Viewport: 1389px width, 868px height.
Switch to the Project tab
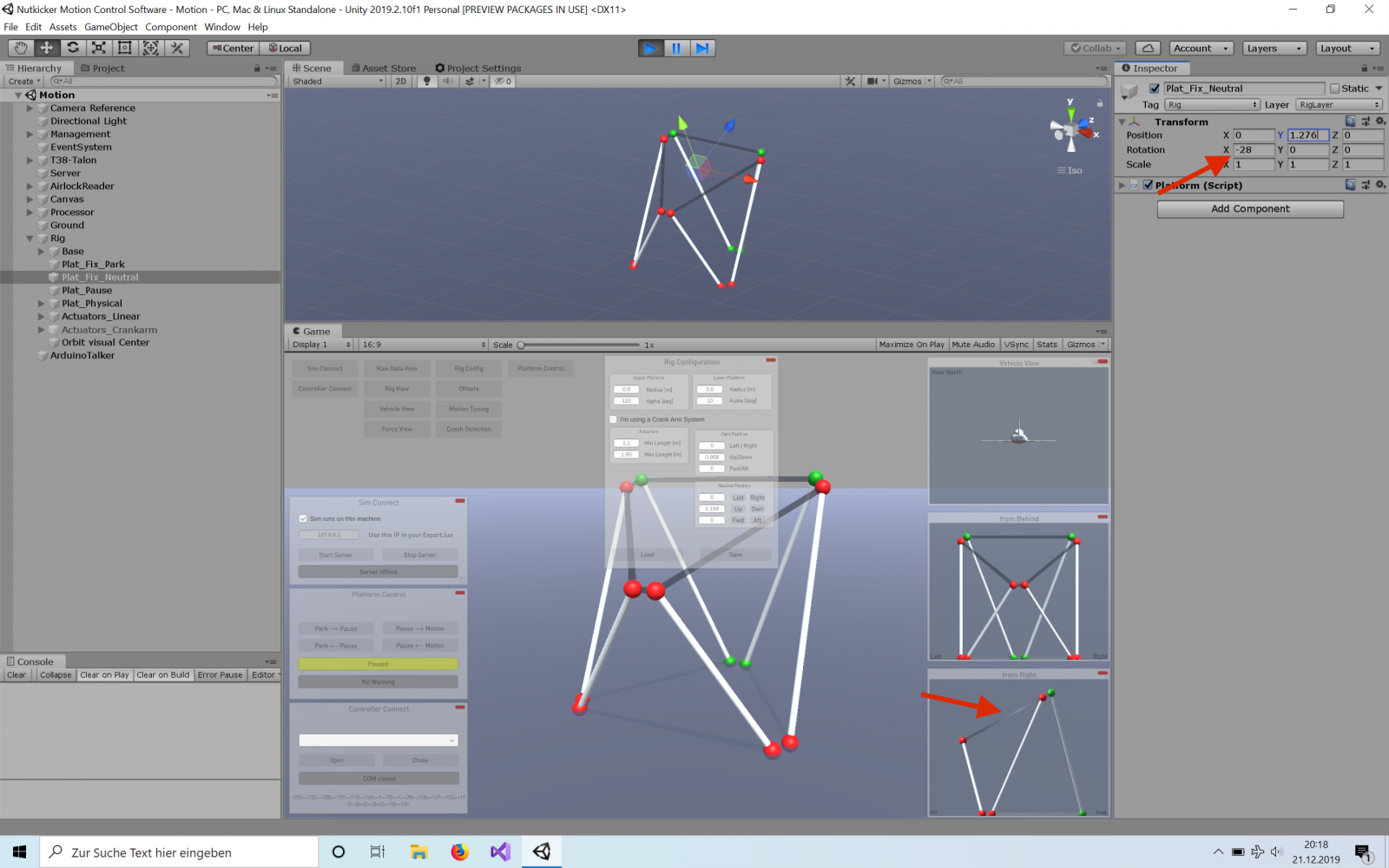(x=102, y=68)
